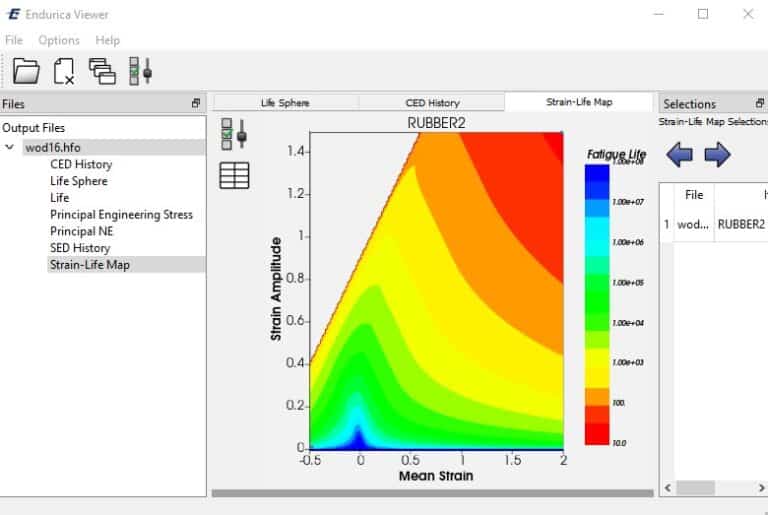Viewport: 768px width, 515px height.
Task: Click the cascade windows toolbar icon
Action: click(x=102, y=70)
